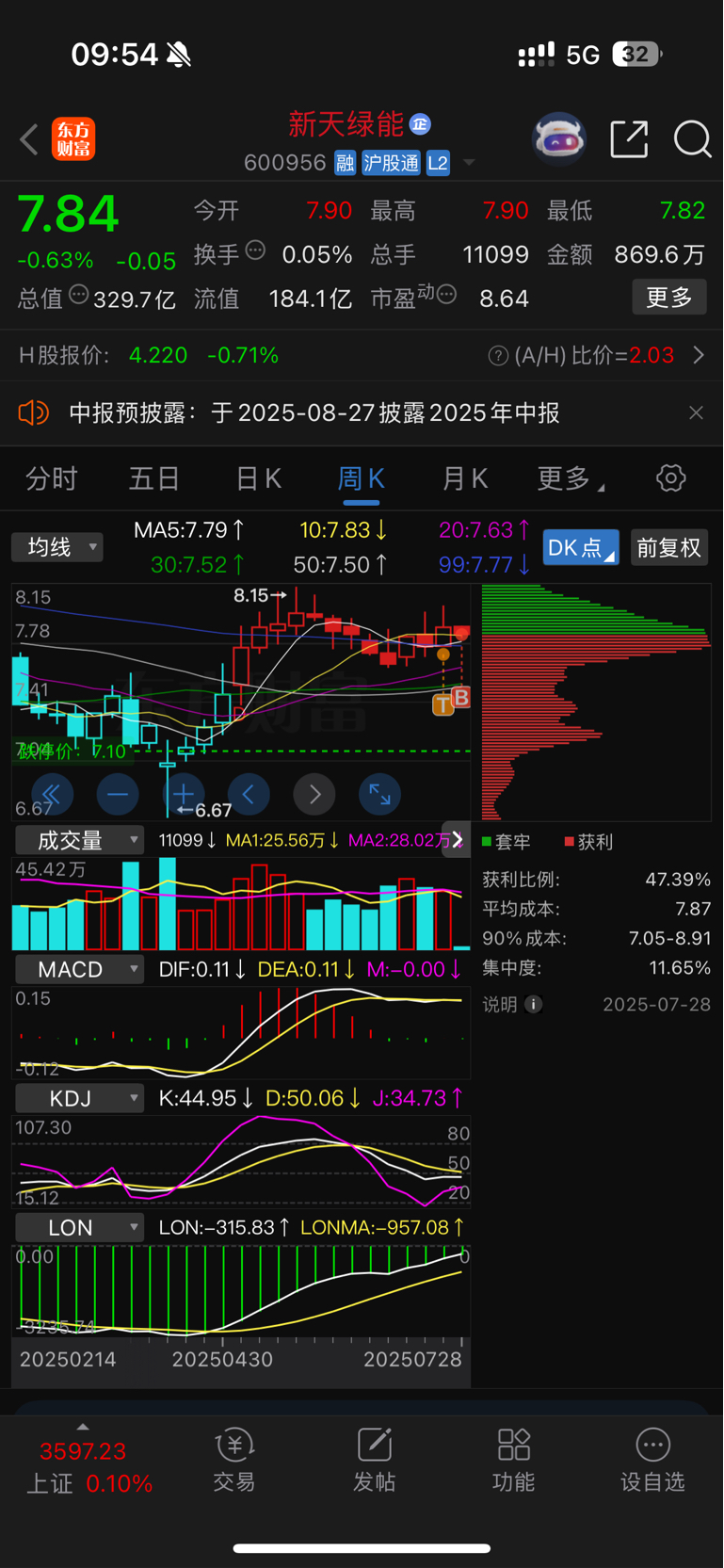Tap the announcement speaker icon
This screenshot has height=1568, width=724.
[34, 412]
